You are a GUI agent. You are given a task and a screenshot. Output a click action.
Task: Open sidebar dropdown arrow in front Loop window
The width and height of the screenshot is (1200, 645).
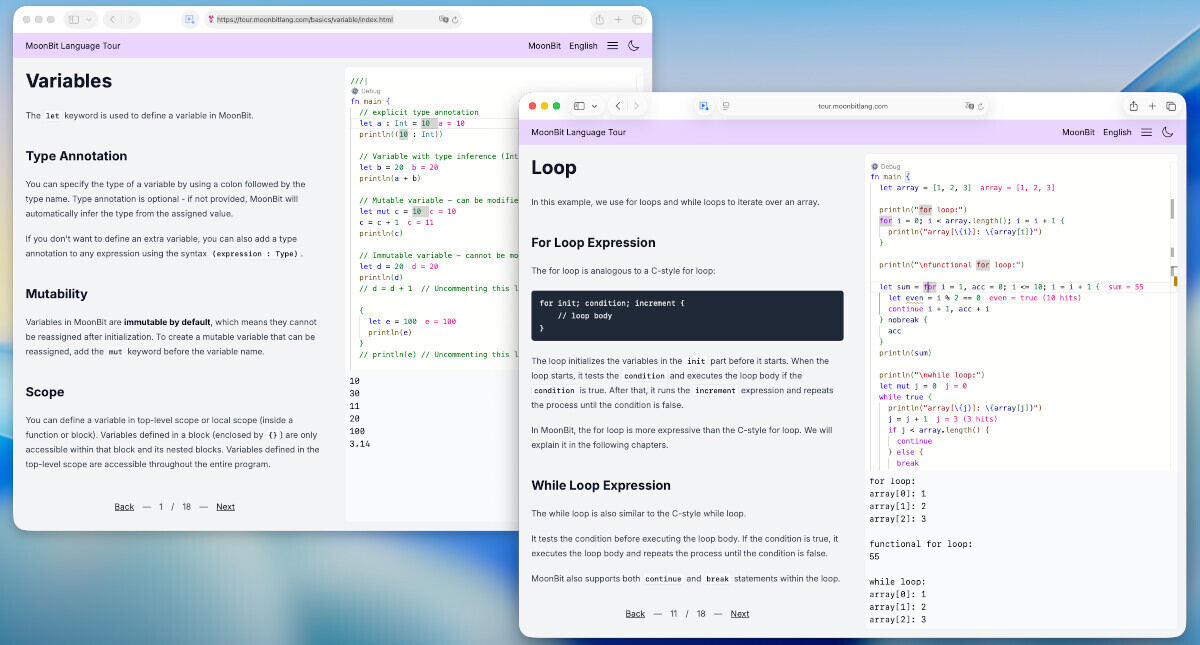click(x=594, y=106)
